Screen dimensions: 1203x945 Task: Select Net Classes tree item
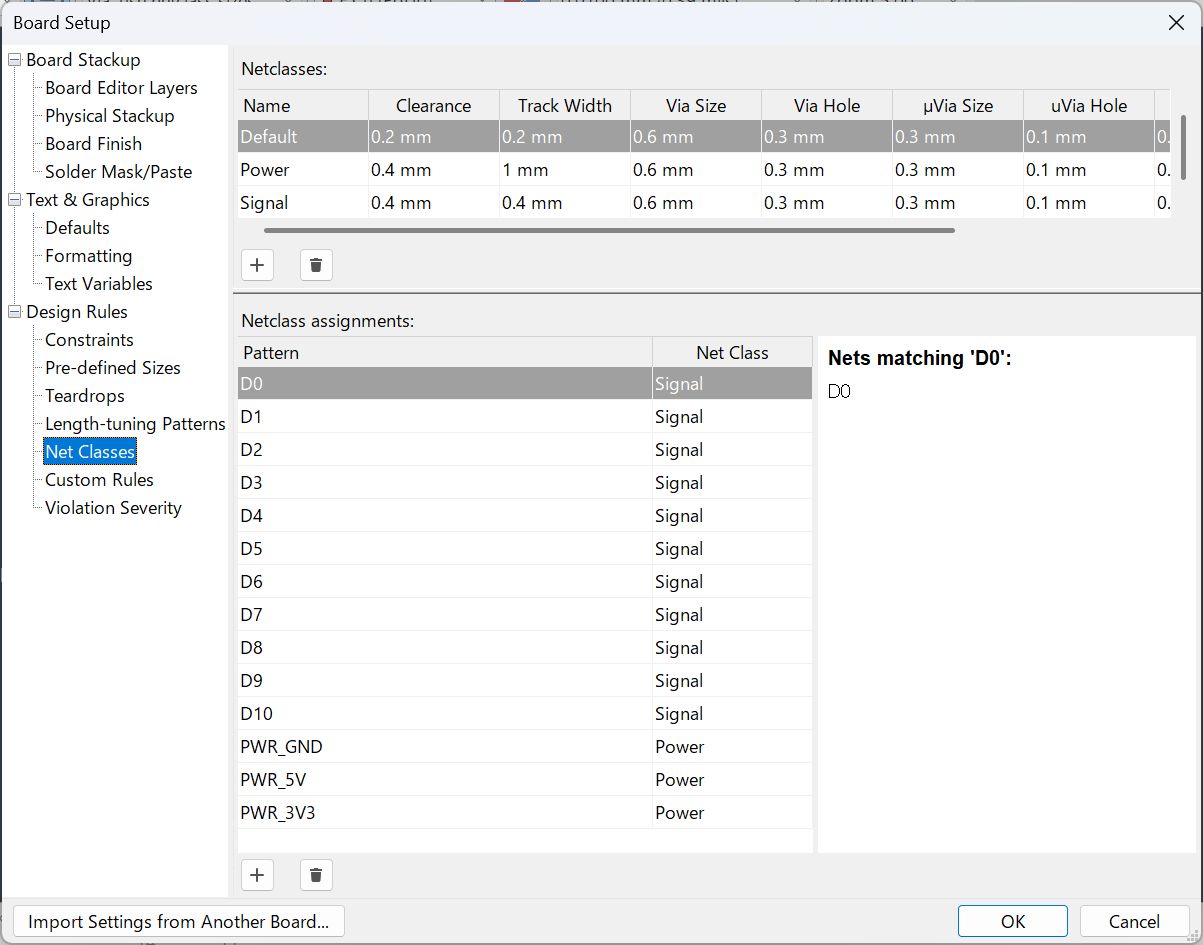90,452
